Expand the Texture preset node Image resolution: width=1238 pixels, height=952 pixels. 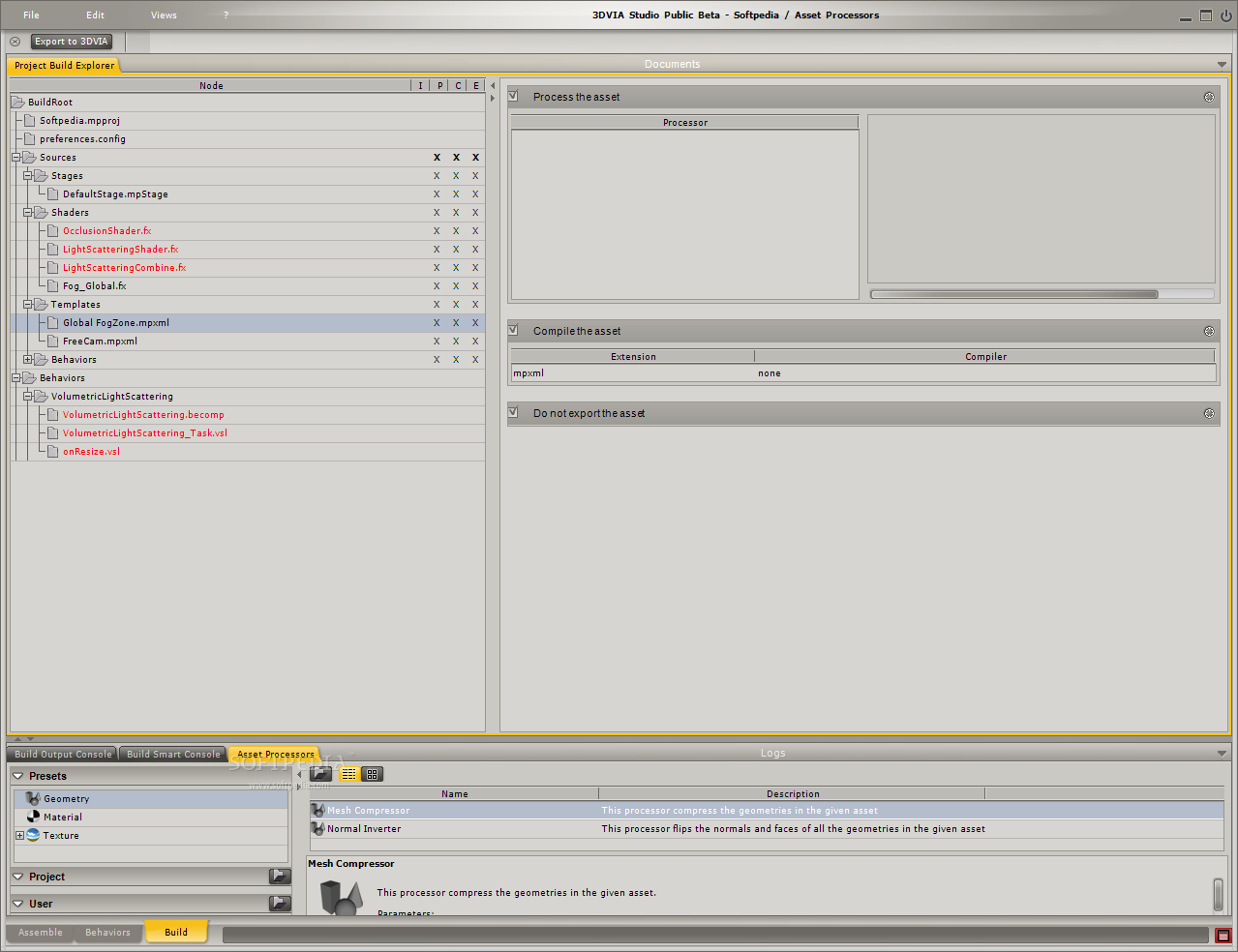19,835
